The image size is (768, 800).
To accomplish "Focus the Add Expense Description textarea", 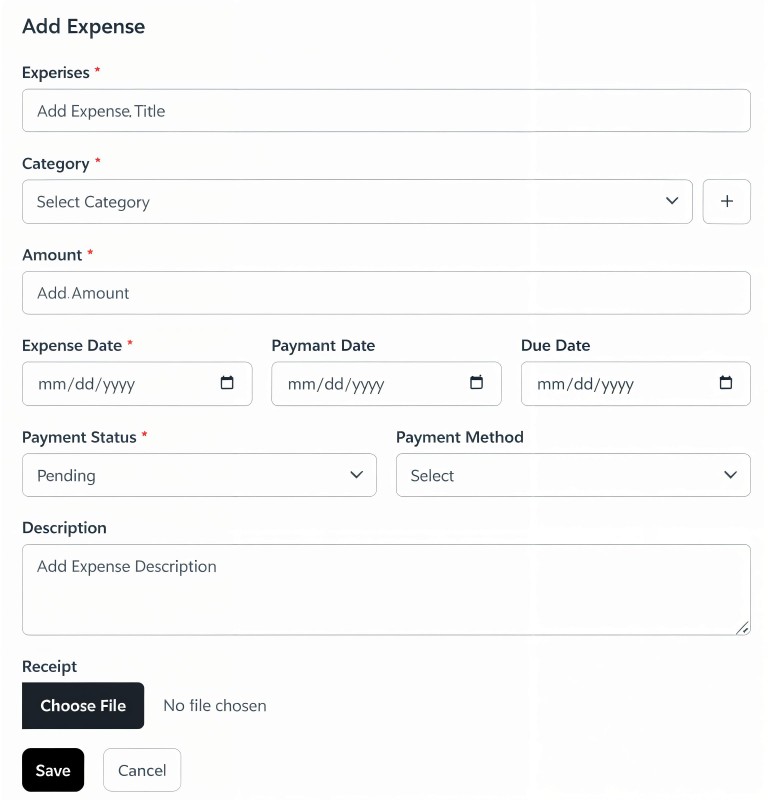I will point(386,590).
